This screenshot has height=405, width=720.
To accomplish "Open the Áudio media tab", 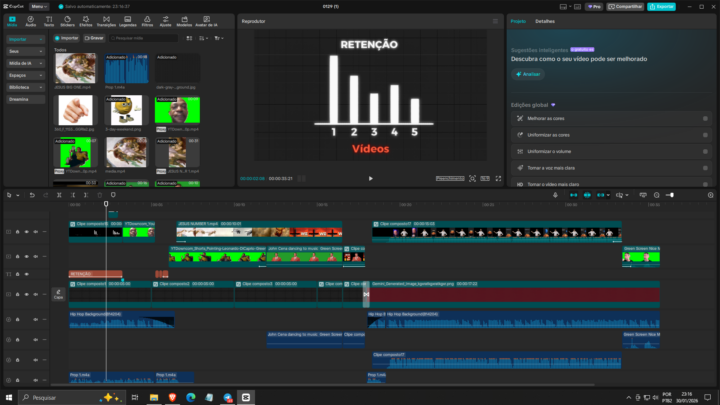I will pyautogui.click(x=31, y=21).
